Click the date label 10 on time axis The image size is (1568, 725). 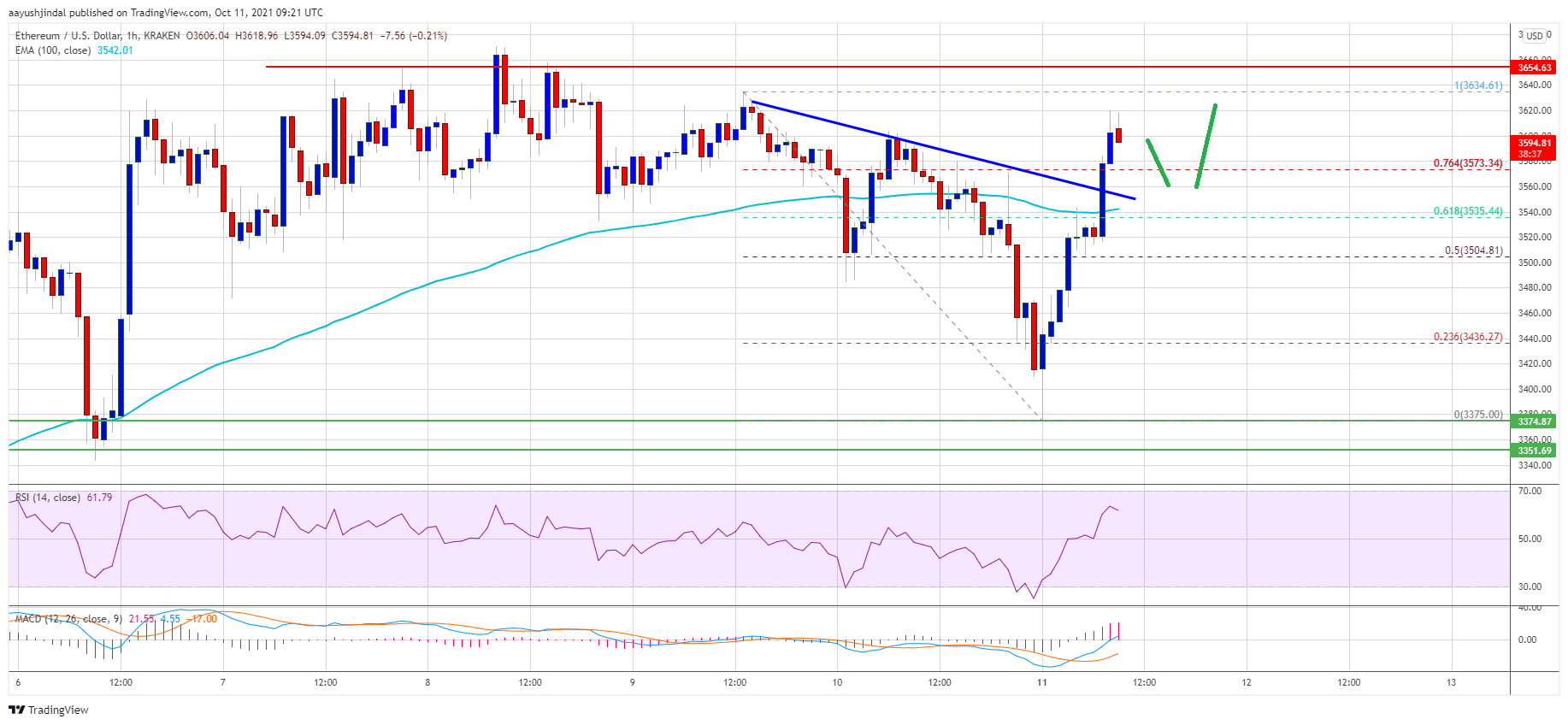coord(837,682)
